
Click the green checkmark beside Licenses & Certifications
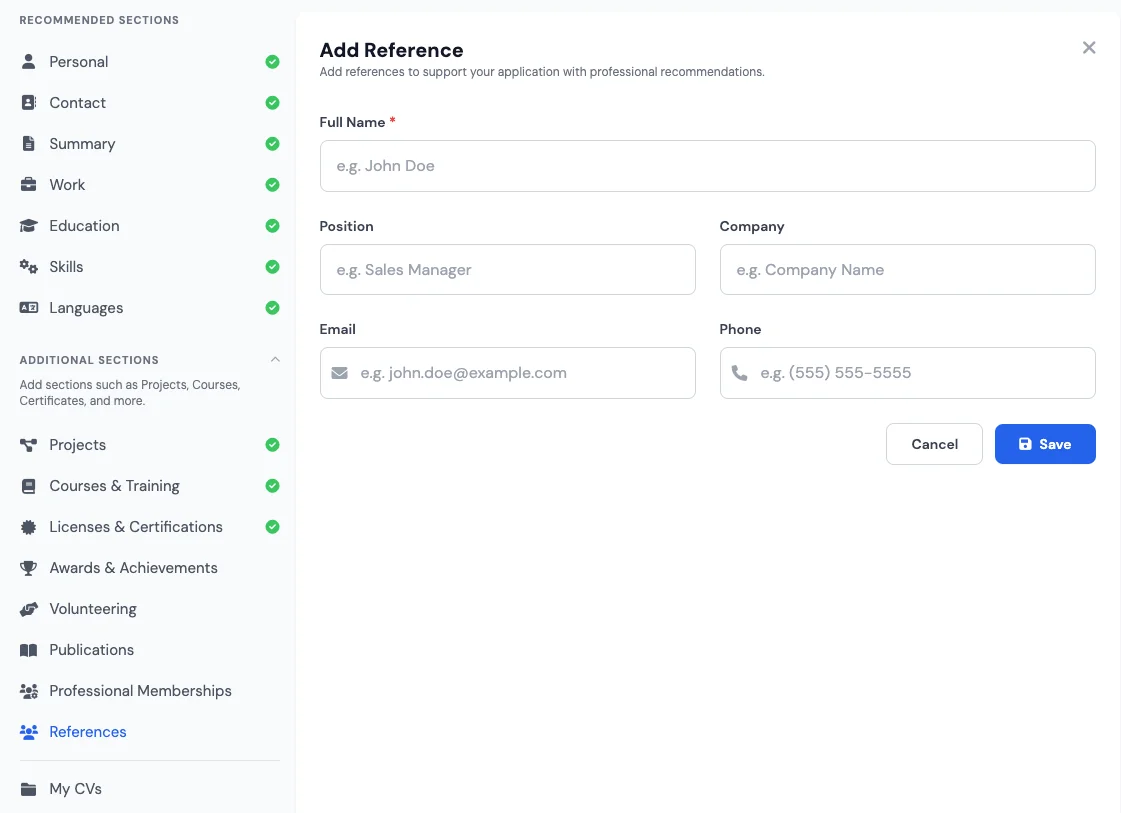point(272,527)
